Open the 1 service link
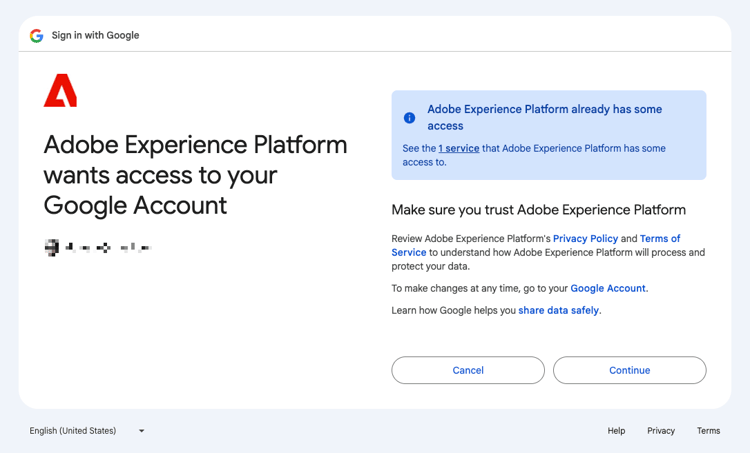 459,148
